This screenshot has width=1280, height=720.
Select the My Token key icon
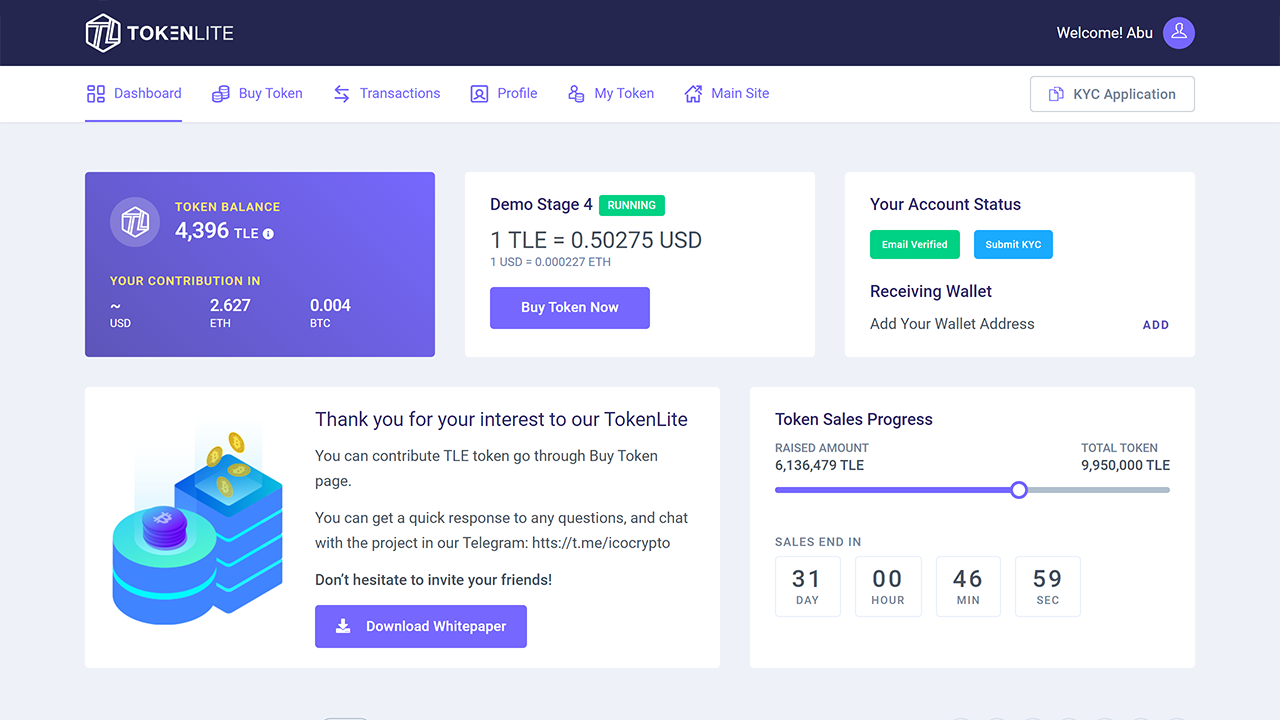point(575,93)
